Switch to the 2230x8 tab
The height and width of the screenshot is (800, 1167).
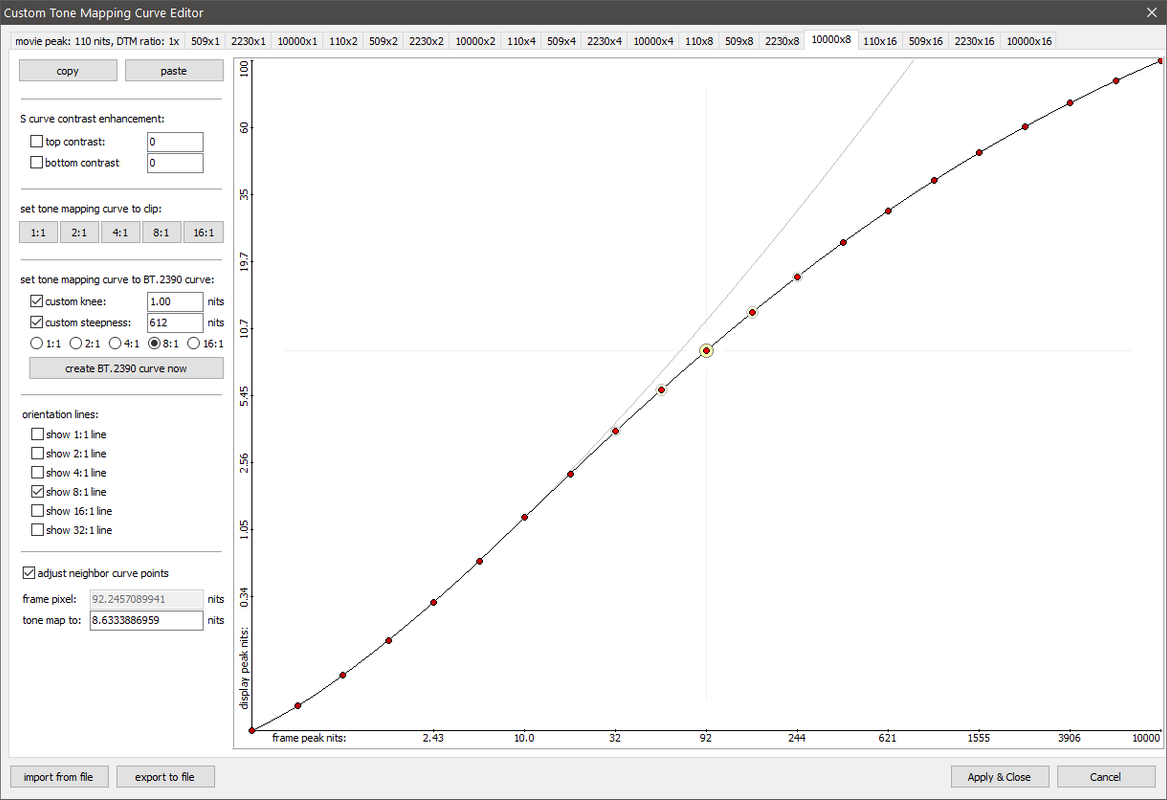(782, 41)
